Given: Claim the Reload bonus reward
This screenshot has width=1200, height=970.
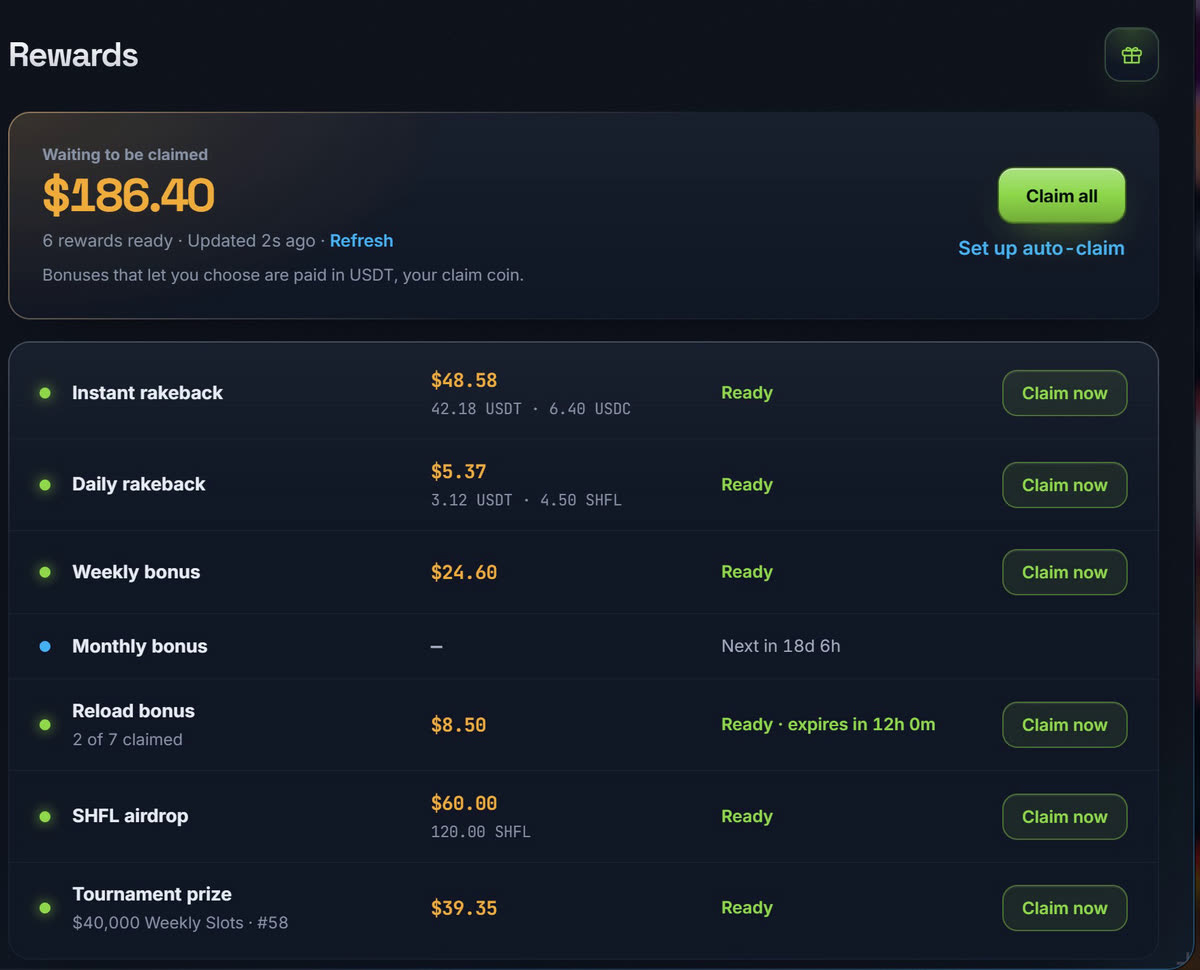Looking at the screenshot, I should pos(1064,725).
